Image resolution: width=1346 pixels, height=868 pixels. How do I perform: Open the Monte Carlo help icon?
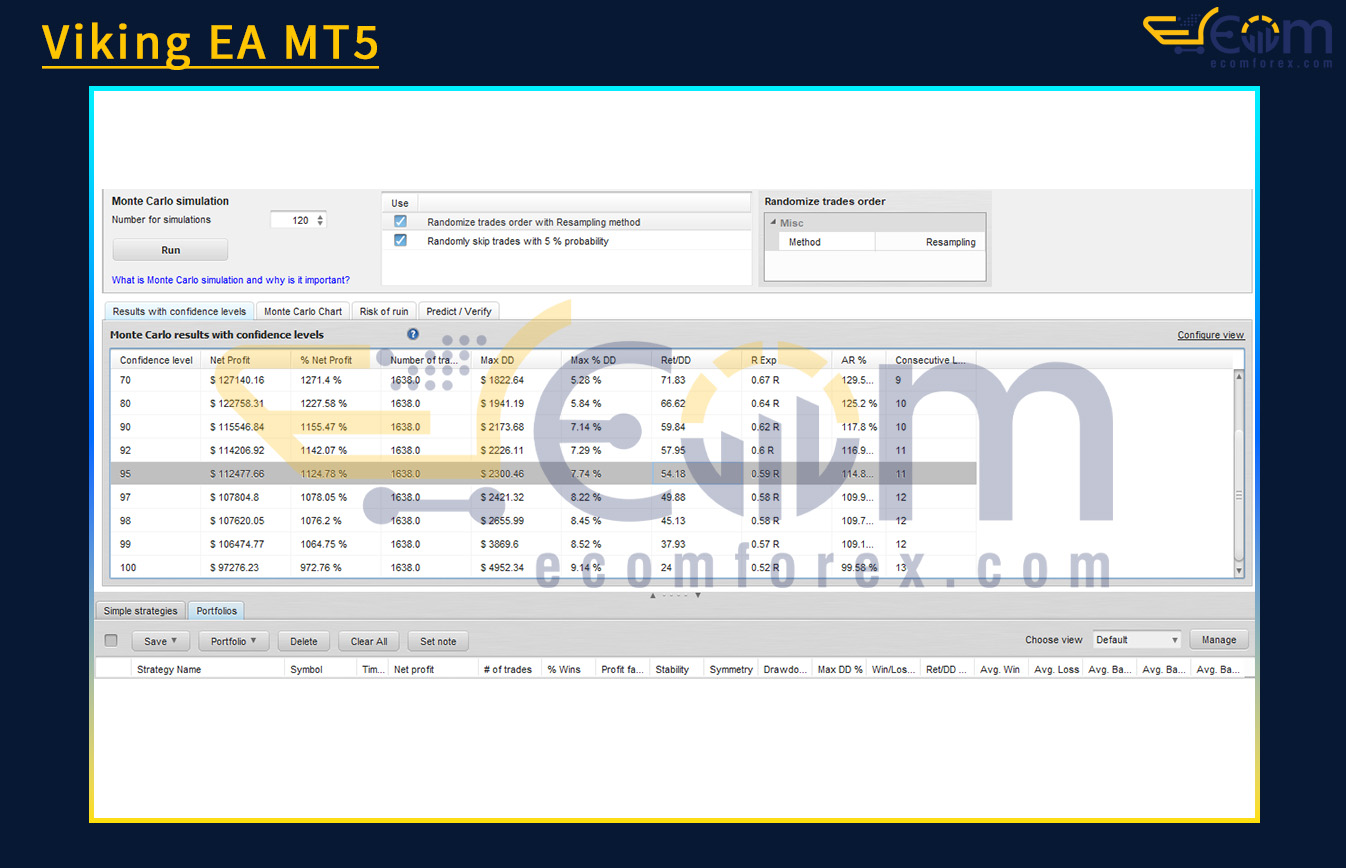(x=413, y=334)
